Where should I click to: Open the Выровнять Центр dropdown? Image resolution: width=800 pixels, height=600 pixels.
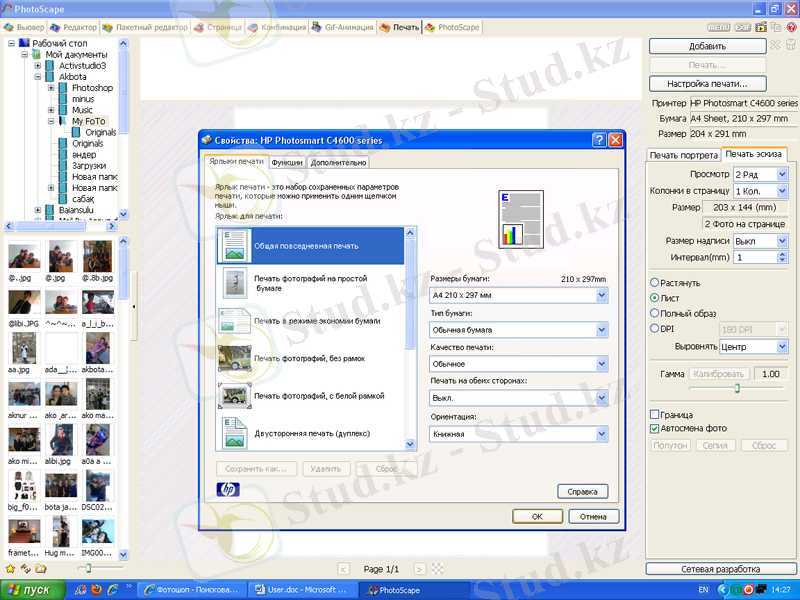754,346
